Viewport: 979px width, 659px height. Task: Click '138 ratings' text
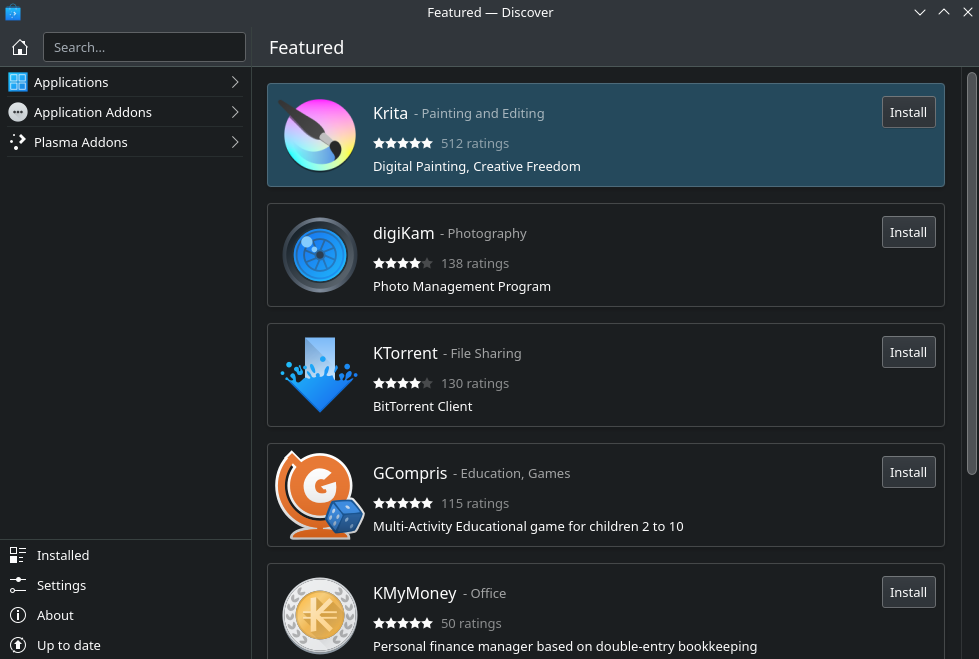click(475, 264)
